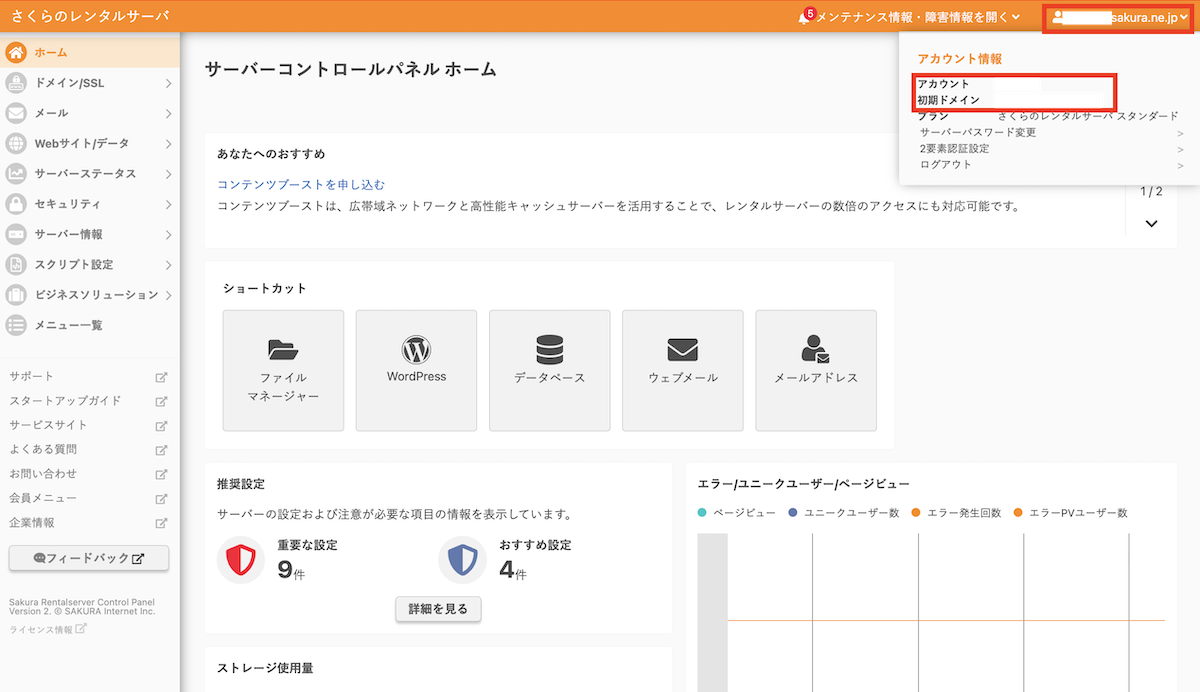Toggle エラー発生回数 legend series
This screenshot has width=1200, height=692.
pos(956,513)
